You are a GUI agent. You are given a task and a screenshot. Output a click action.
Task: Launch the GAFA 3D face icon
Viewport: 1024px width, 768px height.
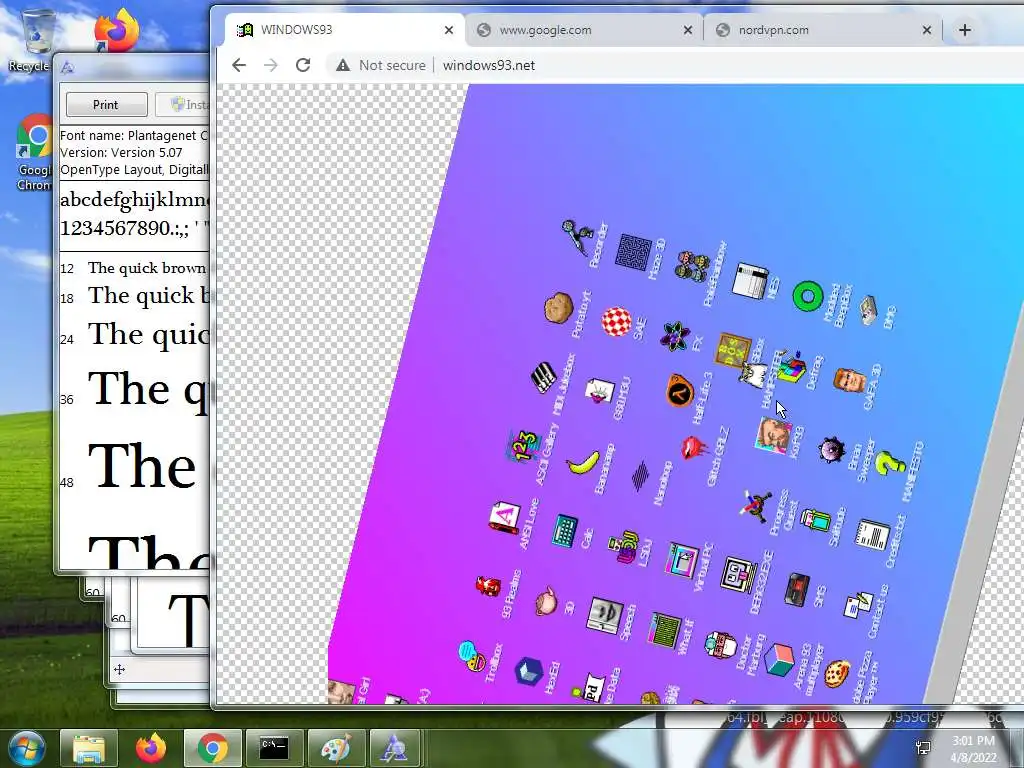pyautogui.click(x=849, y=381)
